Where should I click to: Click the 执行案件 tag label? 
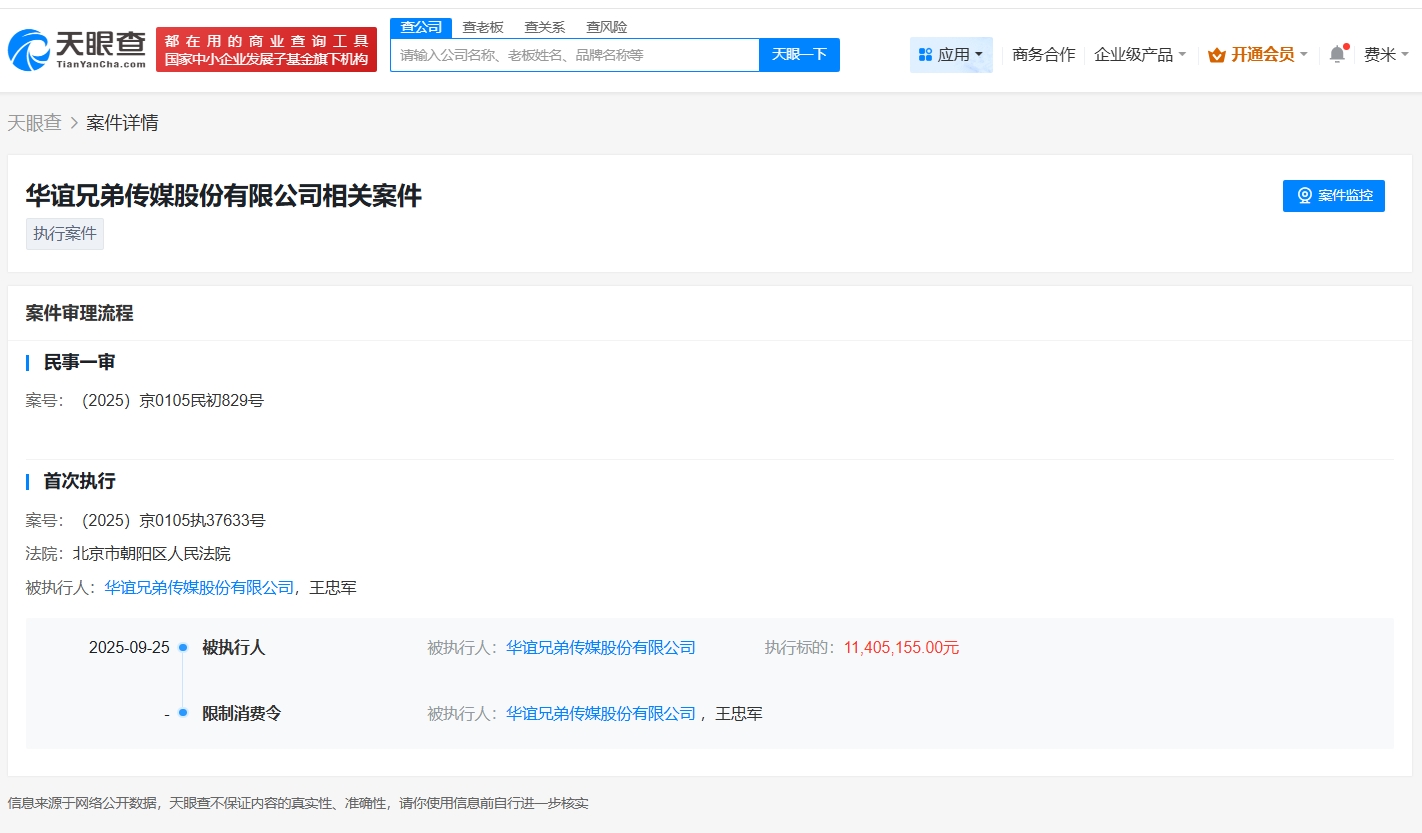pos(65,234)
